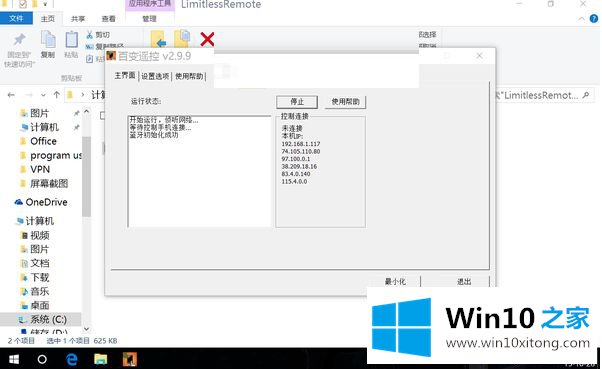Screen dimensions: 602x369
Task: Open 音乐 under 计算机
Action: pyautogui.click(x=40, y=291)
